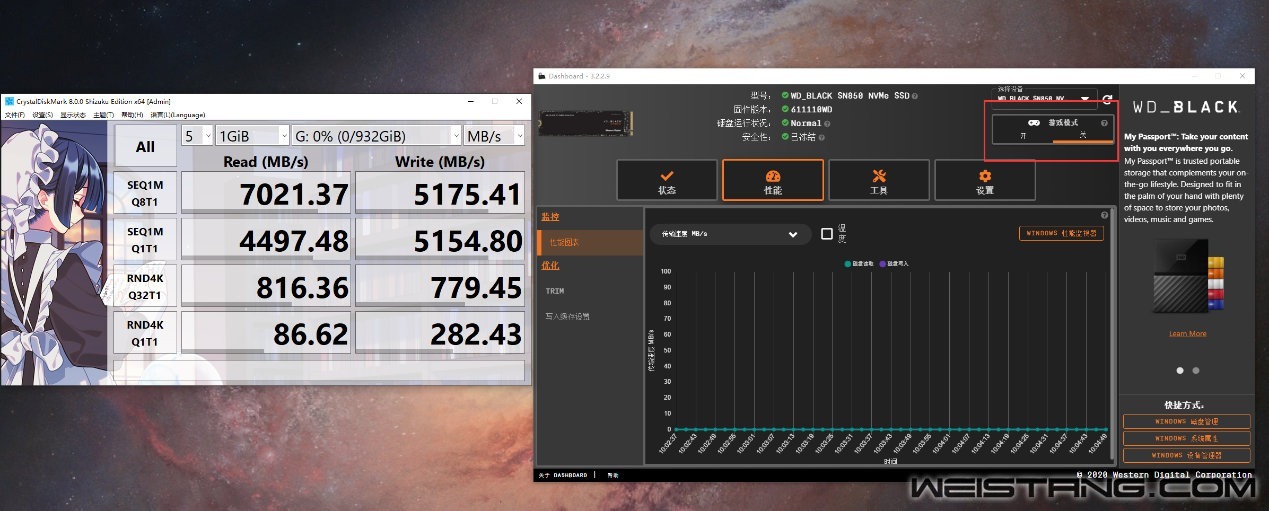
Task: Open the About DASHBOARD footer link
Action: pos(563,475)
